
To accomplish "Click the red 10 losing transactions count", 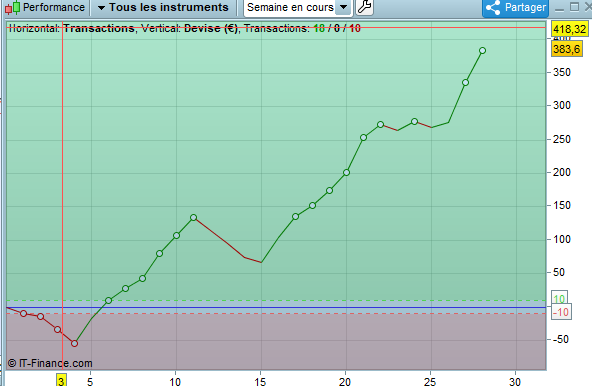I will click(x=355, y=28).
